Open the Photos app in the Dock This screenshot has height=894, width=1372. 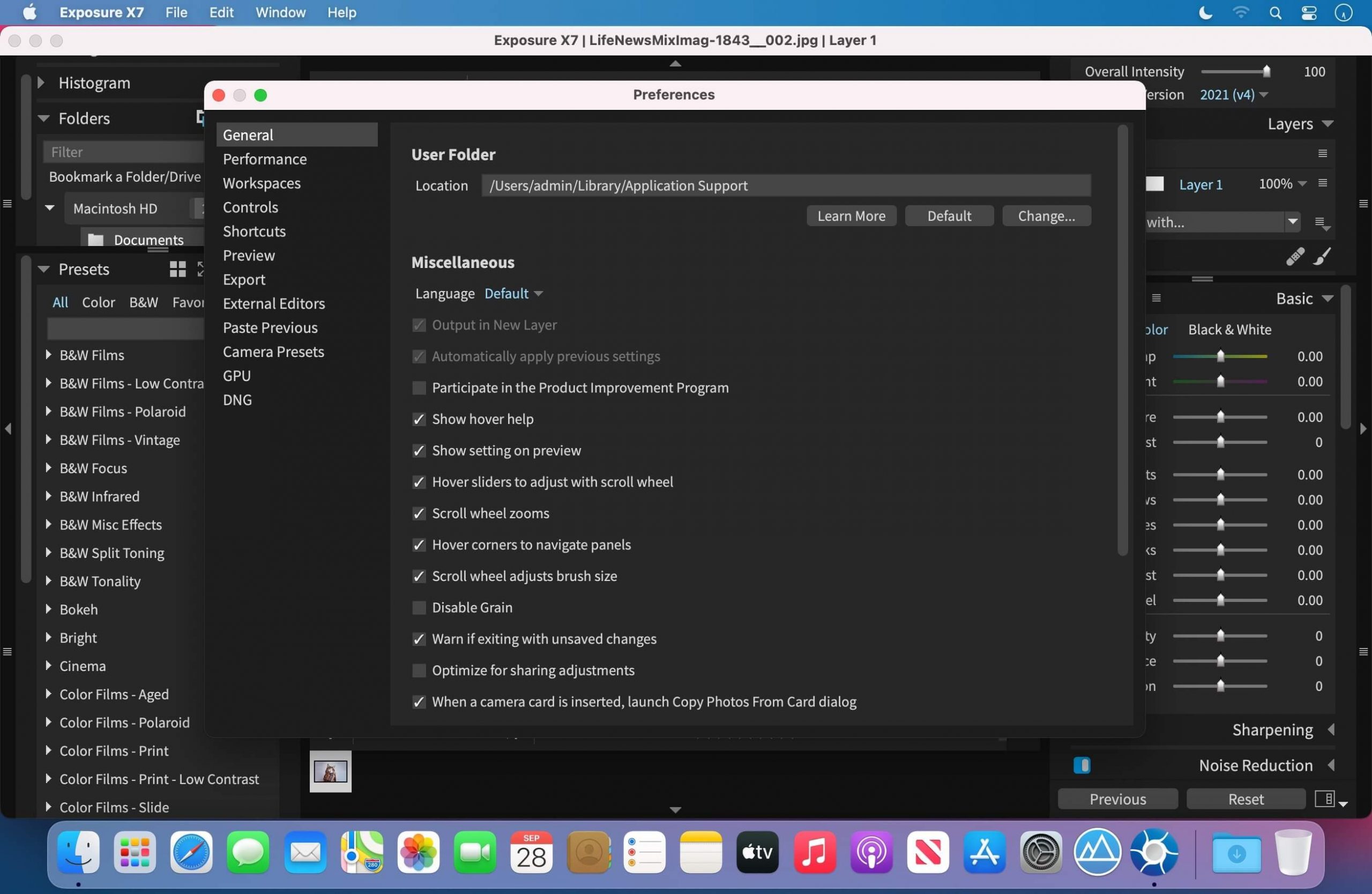pos(418,852)
